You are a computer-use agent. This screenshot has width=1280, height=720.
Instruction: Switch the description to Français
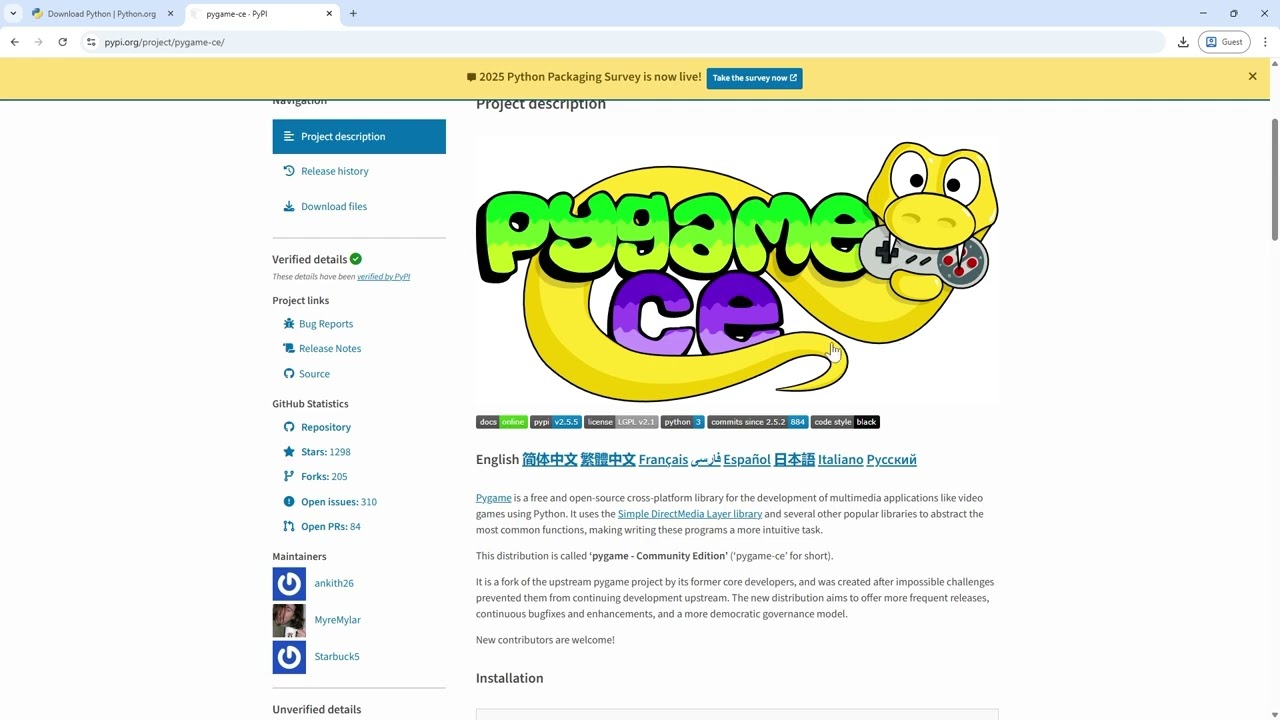tap(663, 460)
